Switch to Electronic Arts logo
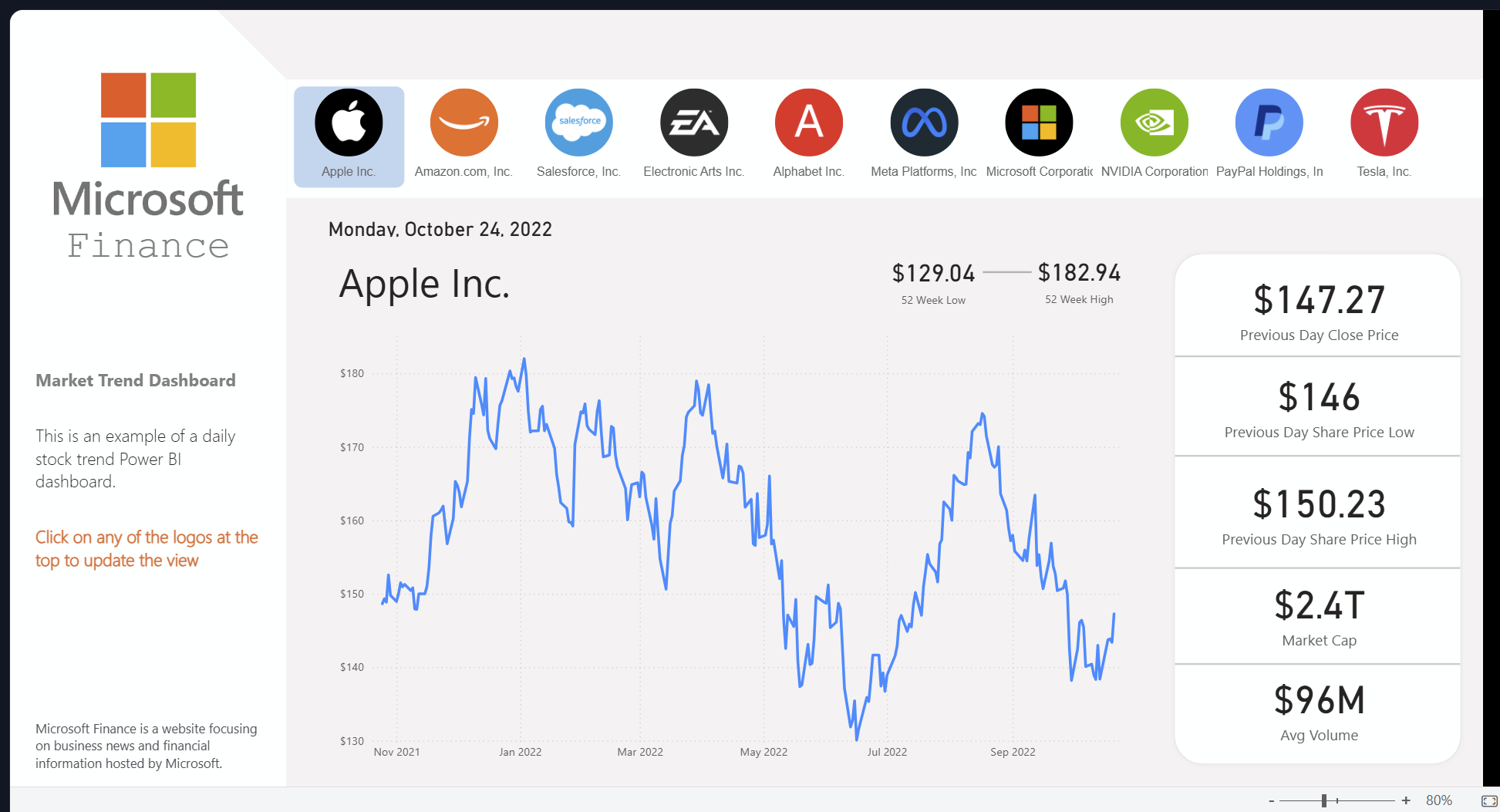This screenshot has width=1500, height=812. pyautogui.click(x=694, y=123)
